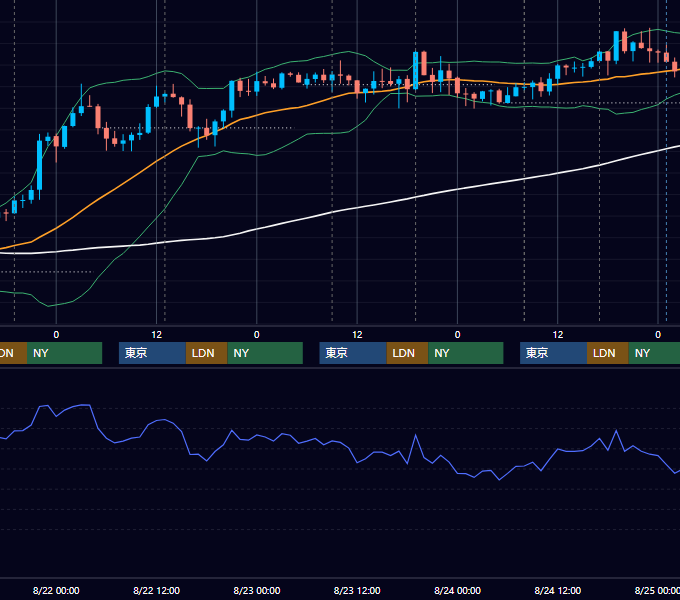680x600 pixels.
Task: Click the hour label 12 above 8/24 12:00
Action: pos(558,335)
